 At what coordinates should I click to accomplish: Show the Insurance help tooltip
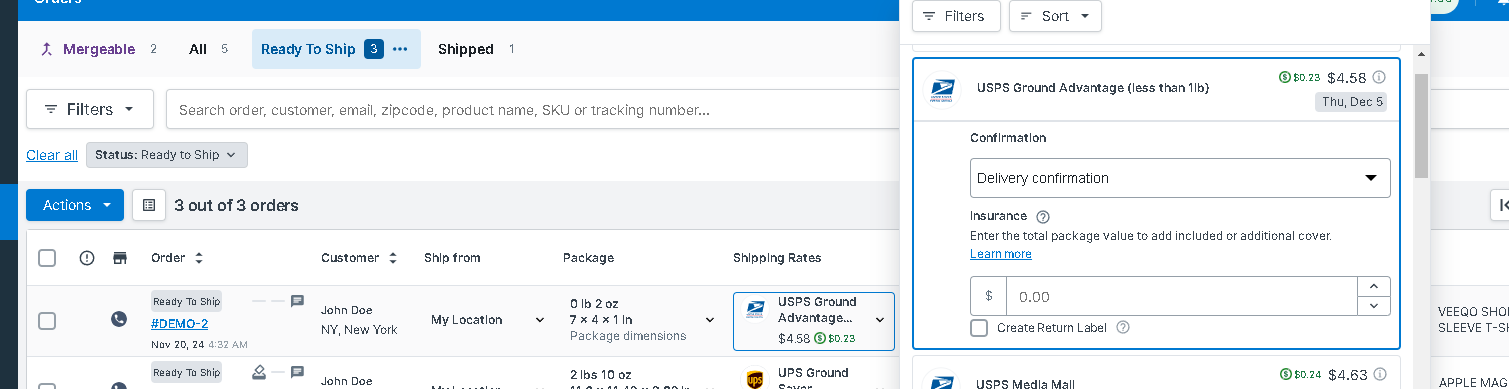click(1043, 216)
